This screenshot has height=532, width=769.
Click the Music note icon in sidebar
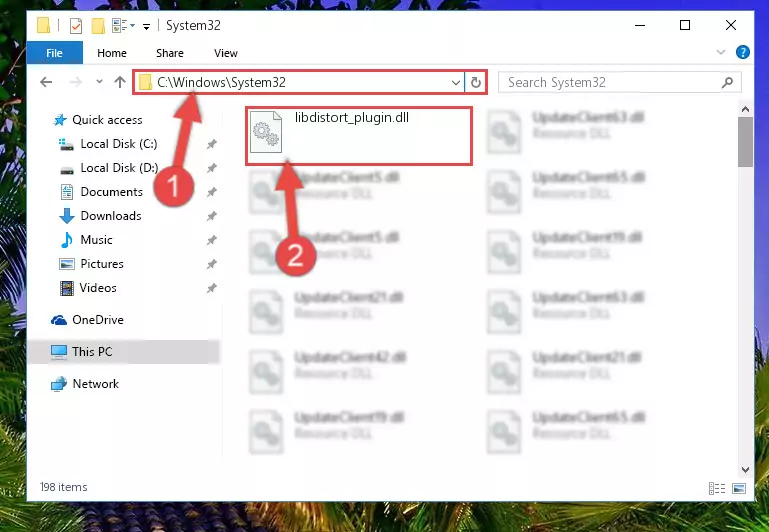point(67,240)
